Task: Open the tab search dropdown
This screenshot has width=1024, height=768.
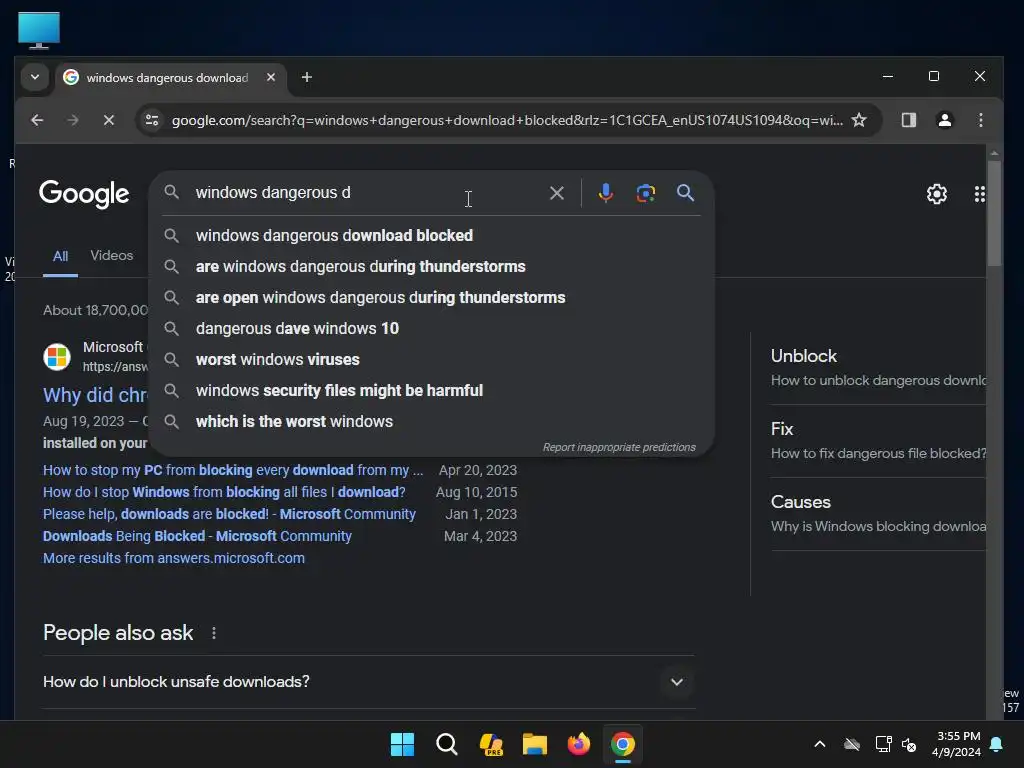Action: 35,77
